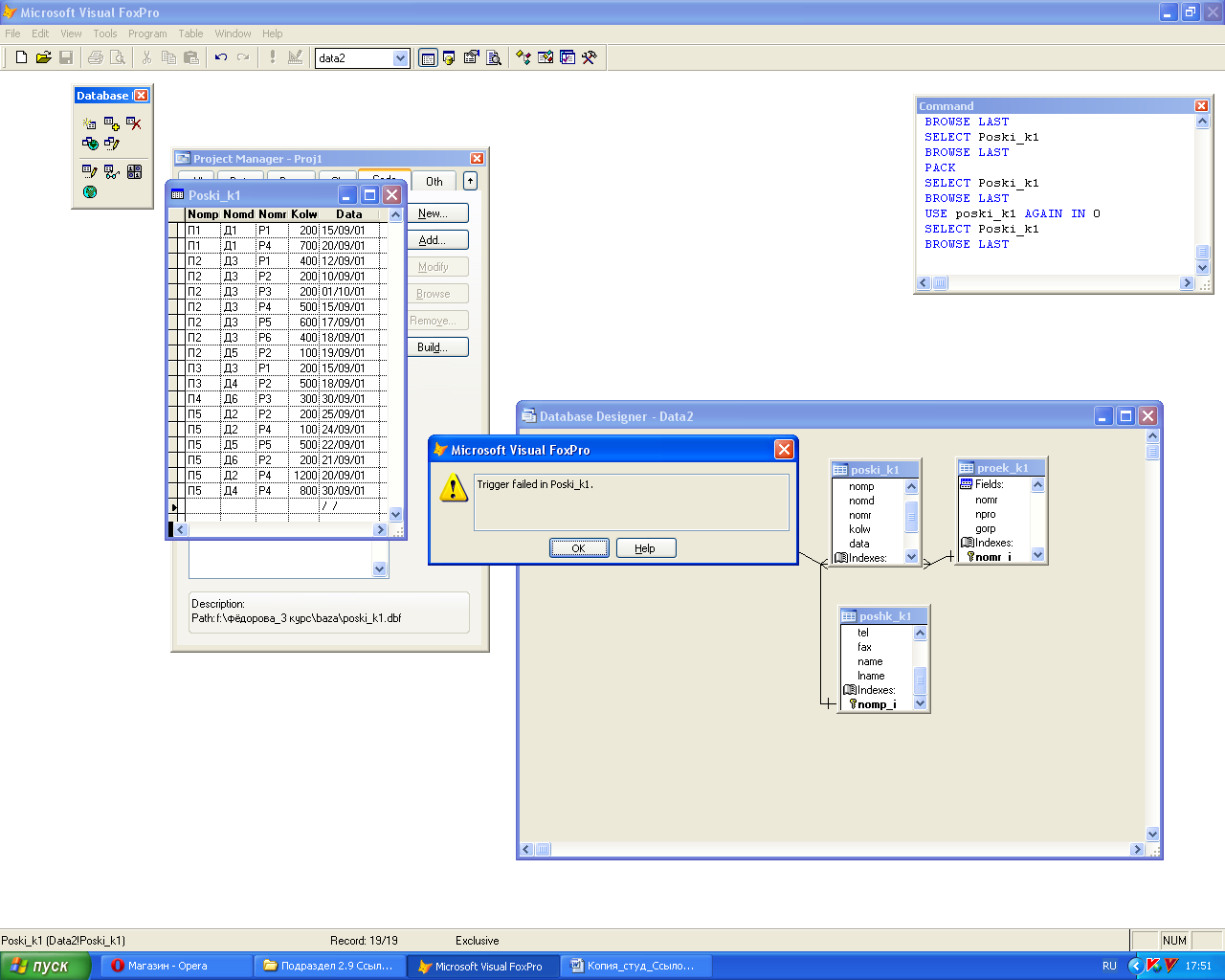Click the Print toolbar icon
Image resolution: width=1225 pixels, height=980 pixels.
point(95,57)
